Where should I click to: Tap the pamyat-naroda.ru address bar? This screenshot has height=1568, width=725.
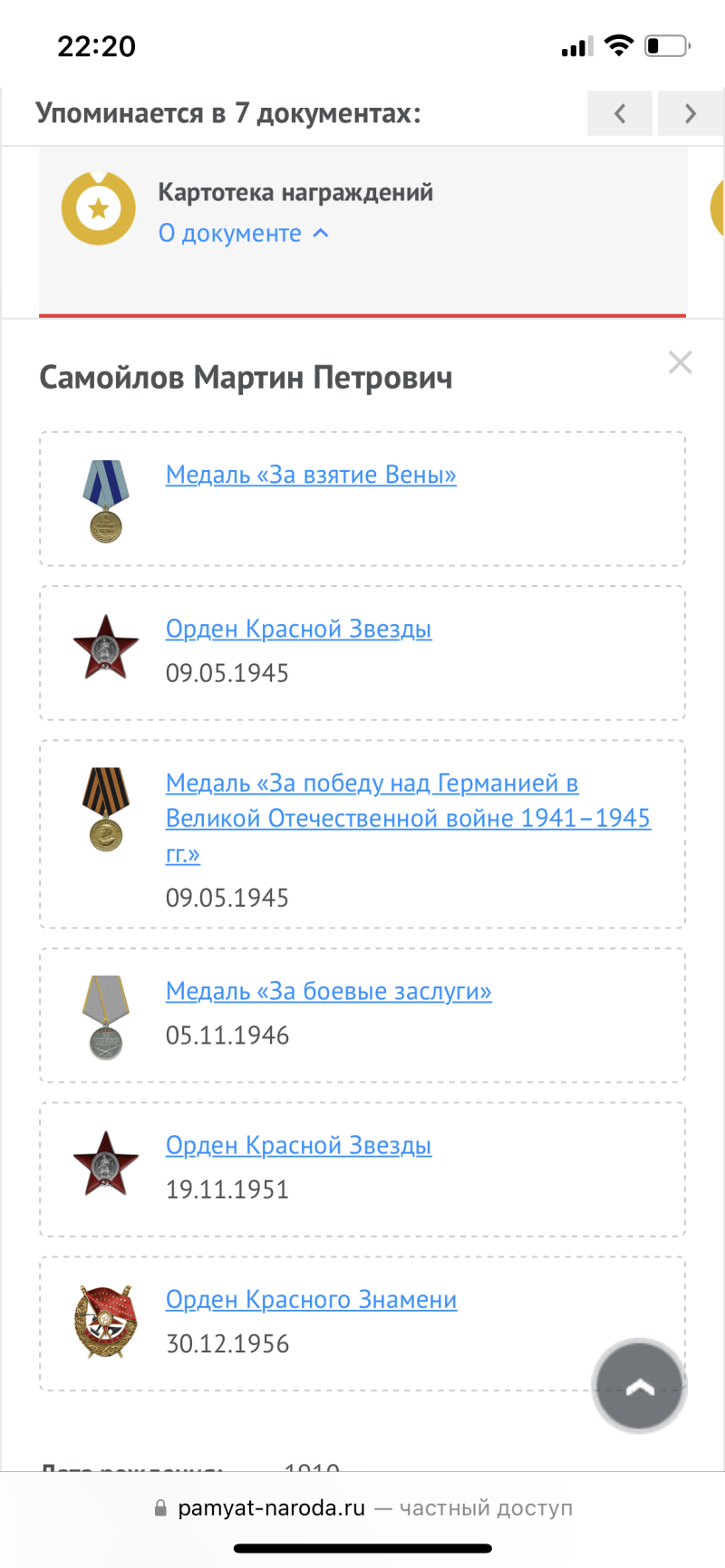362,1508
